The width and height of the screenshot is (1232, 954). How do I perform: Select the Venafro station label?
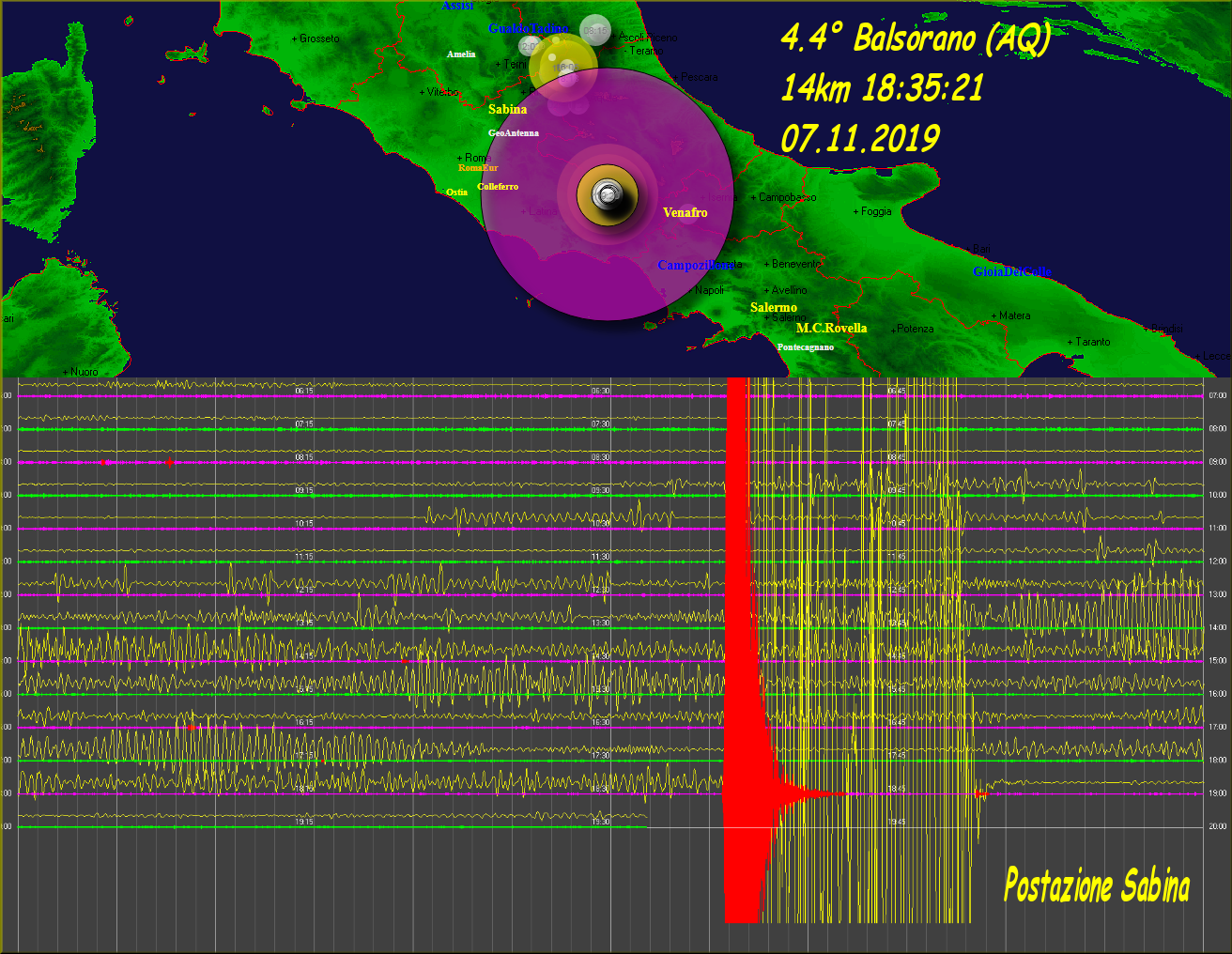click(x=685, y=213)
